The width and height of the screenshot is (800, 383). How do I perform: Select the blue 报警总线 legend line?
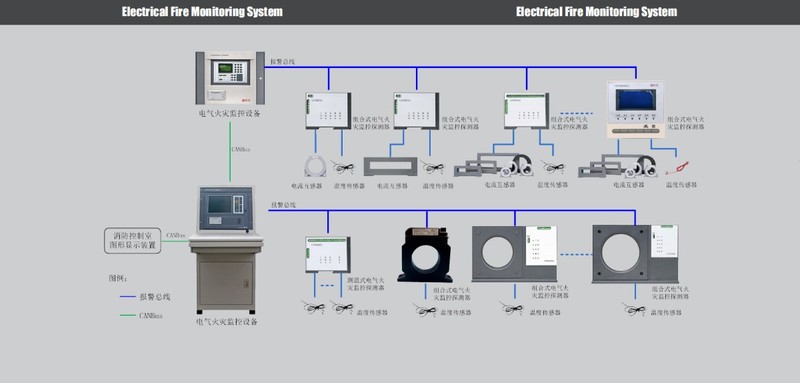click(x=128, y=297)
